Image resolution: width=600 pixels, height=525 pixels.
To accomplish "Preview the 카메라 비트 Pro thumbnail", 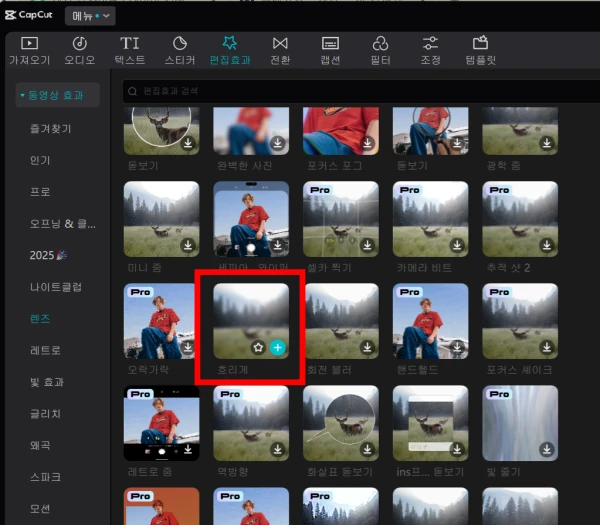I will [430, 219].
